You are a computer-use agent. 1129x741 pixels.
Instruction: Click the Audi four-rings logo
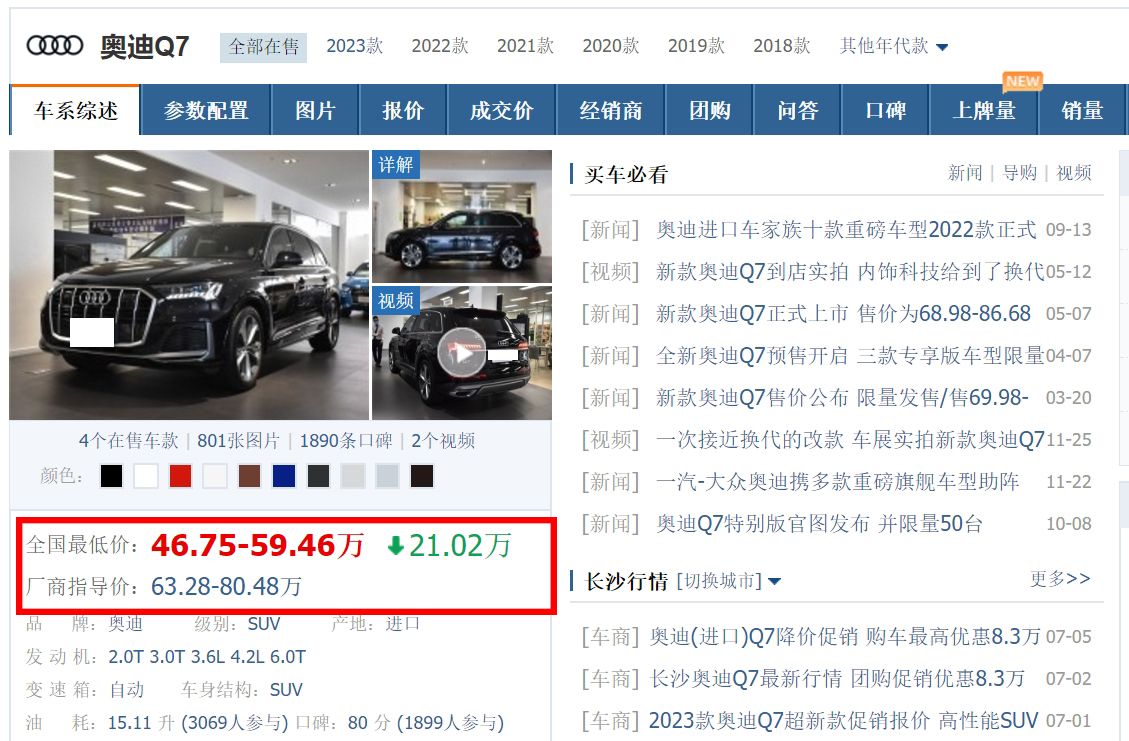coord(55,46)
